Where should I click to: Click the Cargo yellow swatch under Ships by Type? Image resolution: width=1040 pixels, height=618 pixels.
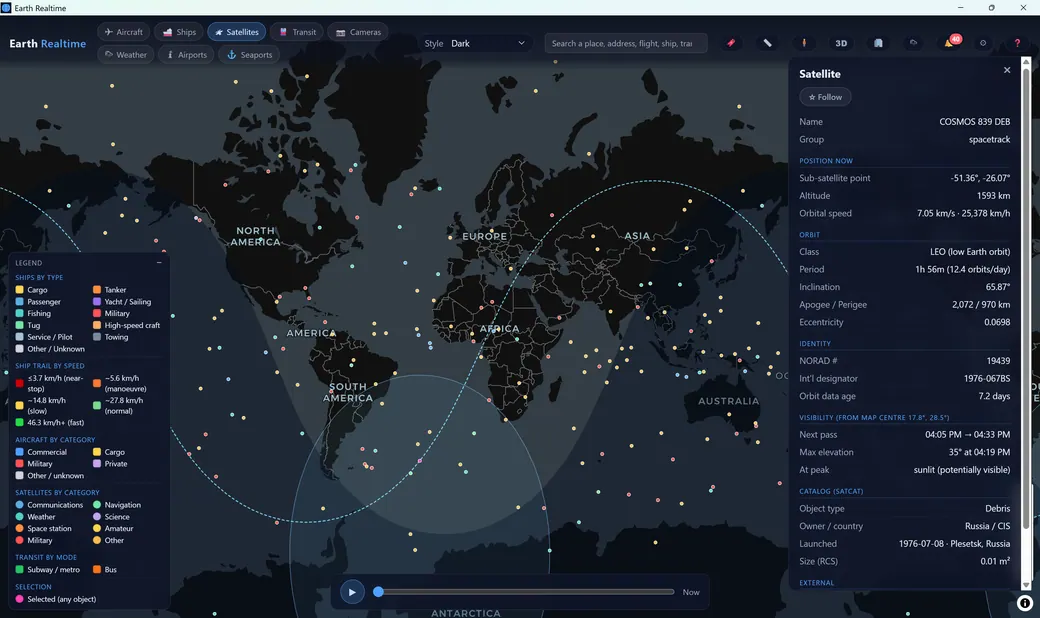click(20, 290)
